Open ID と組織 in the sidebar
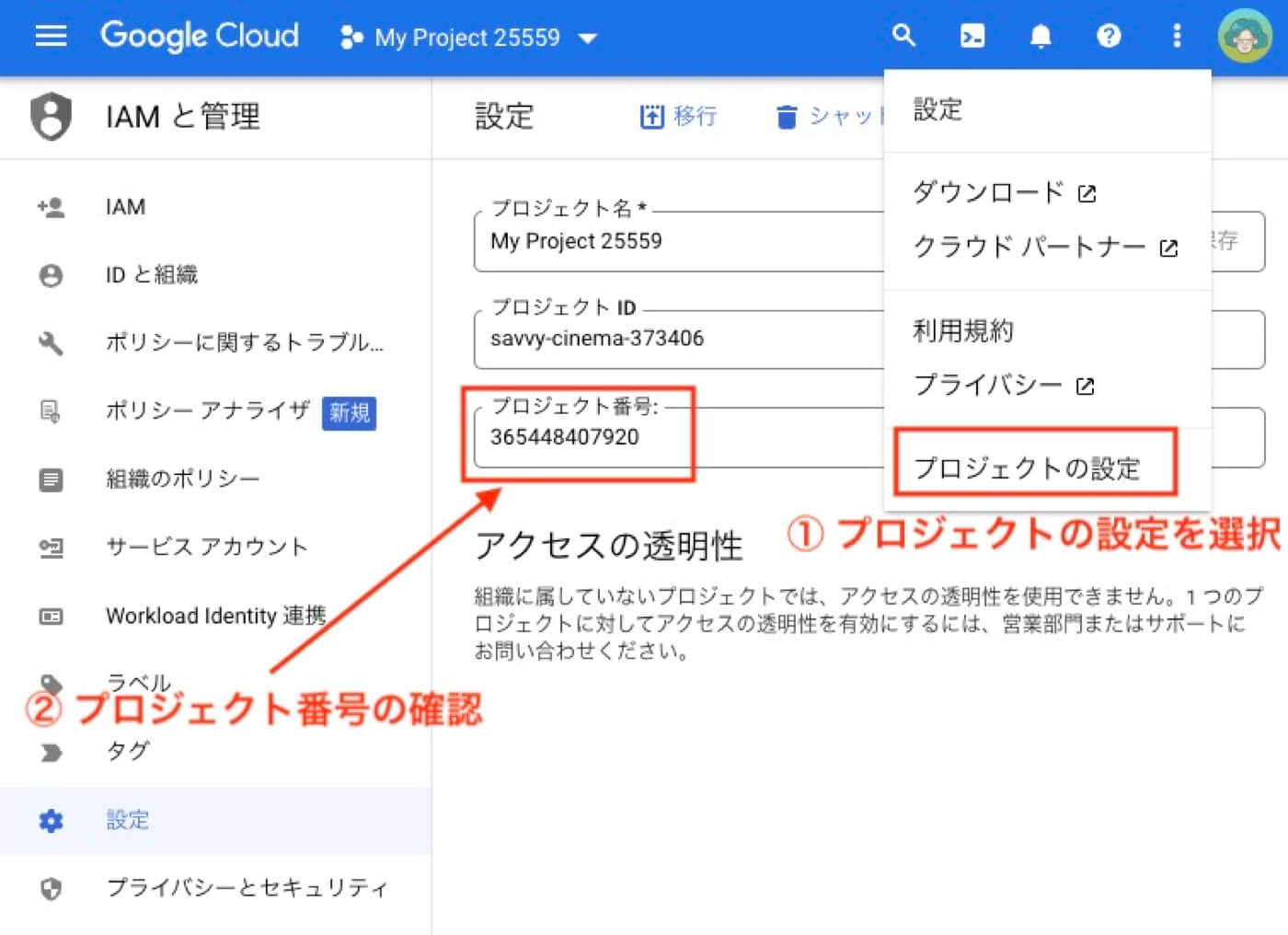The width and height of the screenshot is (1288, 935). coord(216,275)
